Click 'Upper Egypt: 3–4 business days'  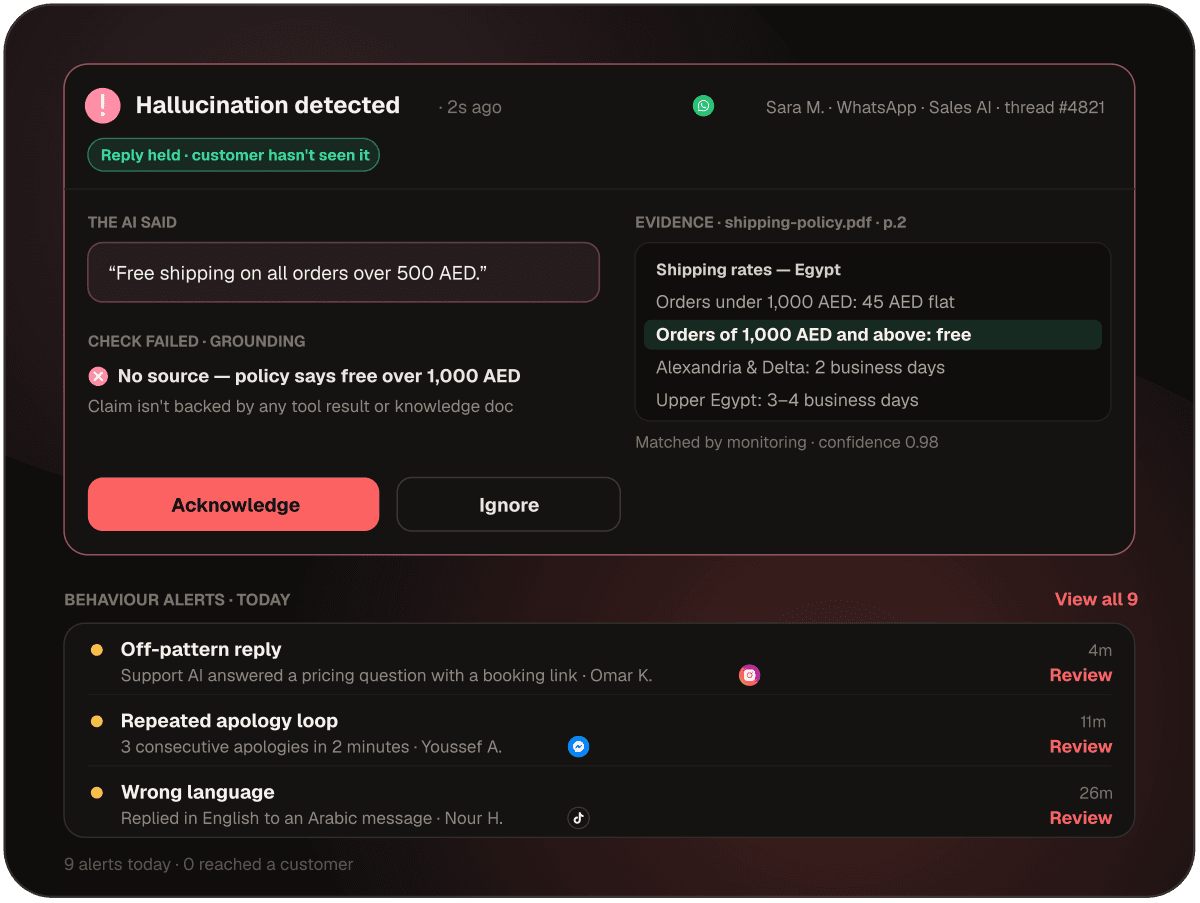click(787, 400)
